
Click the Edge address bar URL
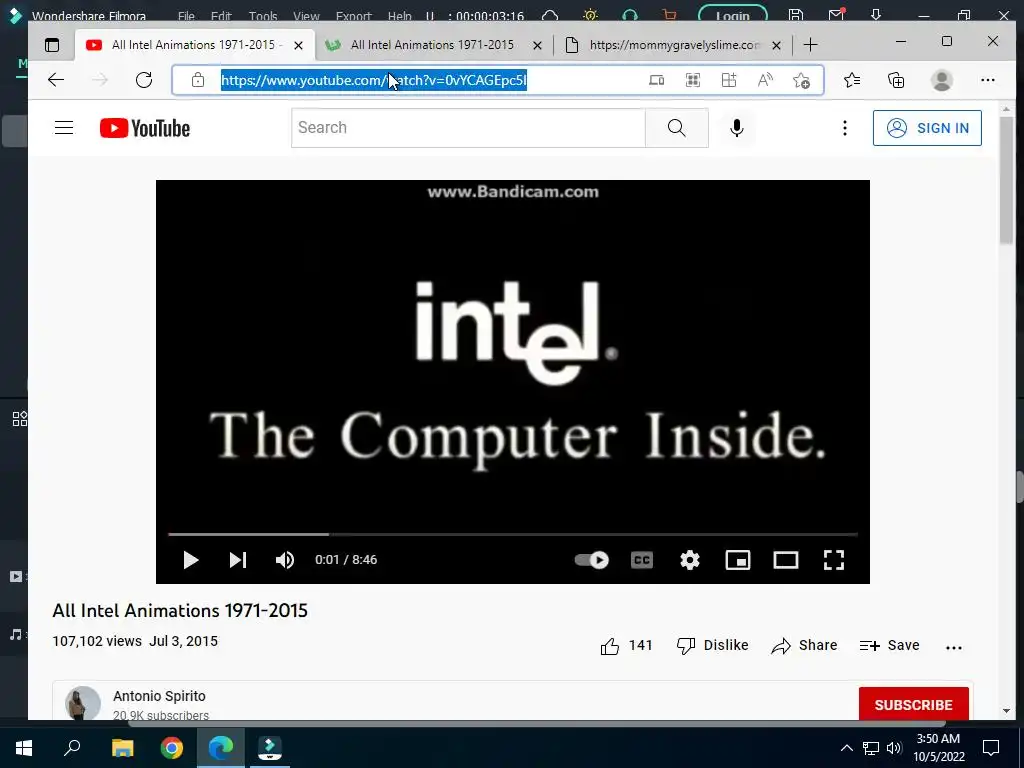point(374,80)
